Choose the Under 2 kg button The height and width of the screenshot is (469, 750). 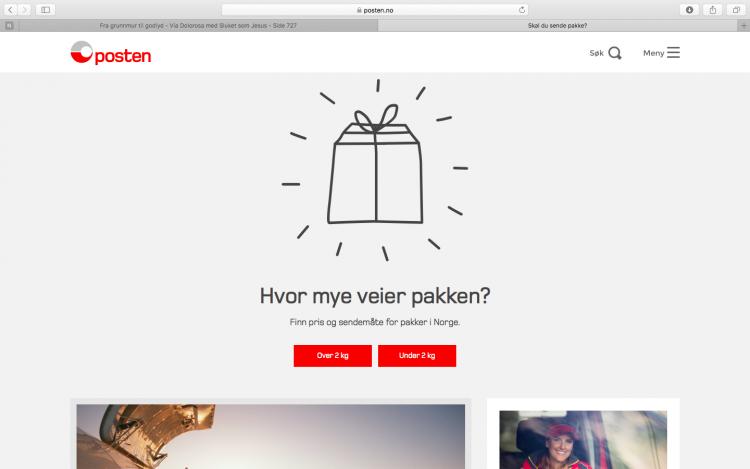(417, 356)
